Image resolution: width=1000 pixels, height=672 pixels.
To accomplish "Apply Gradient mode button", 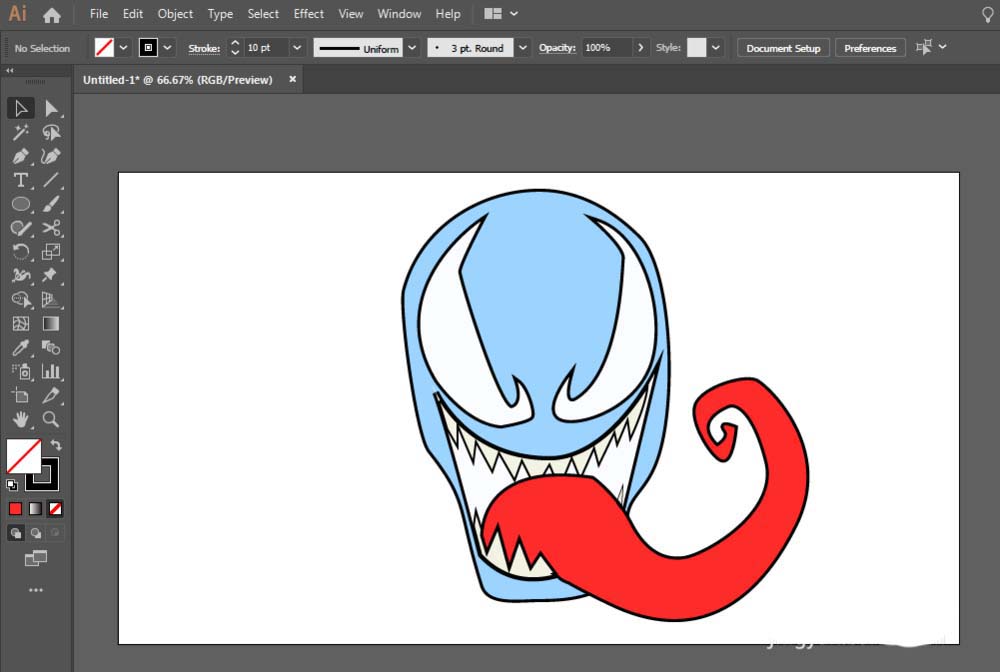I will pos(36,509).
